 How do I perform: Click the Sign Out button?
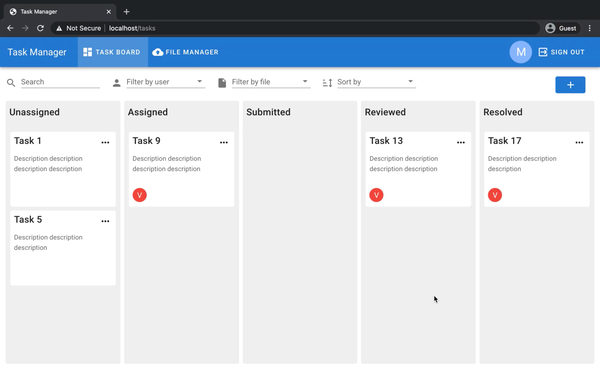(562, 52)
